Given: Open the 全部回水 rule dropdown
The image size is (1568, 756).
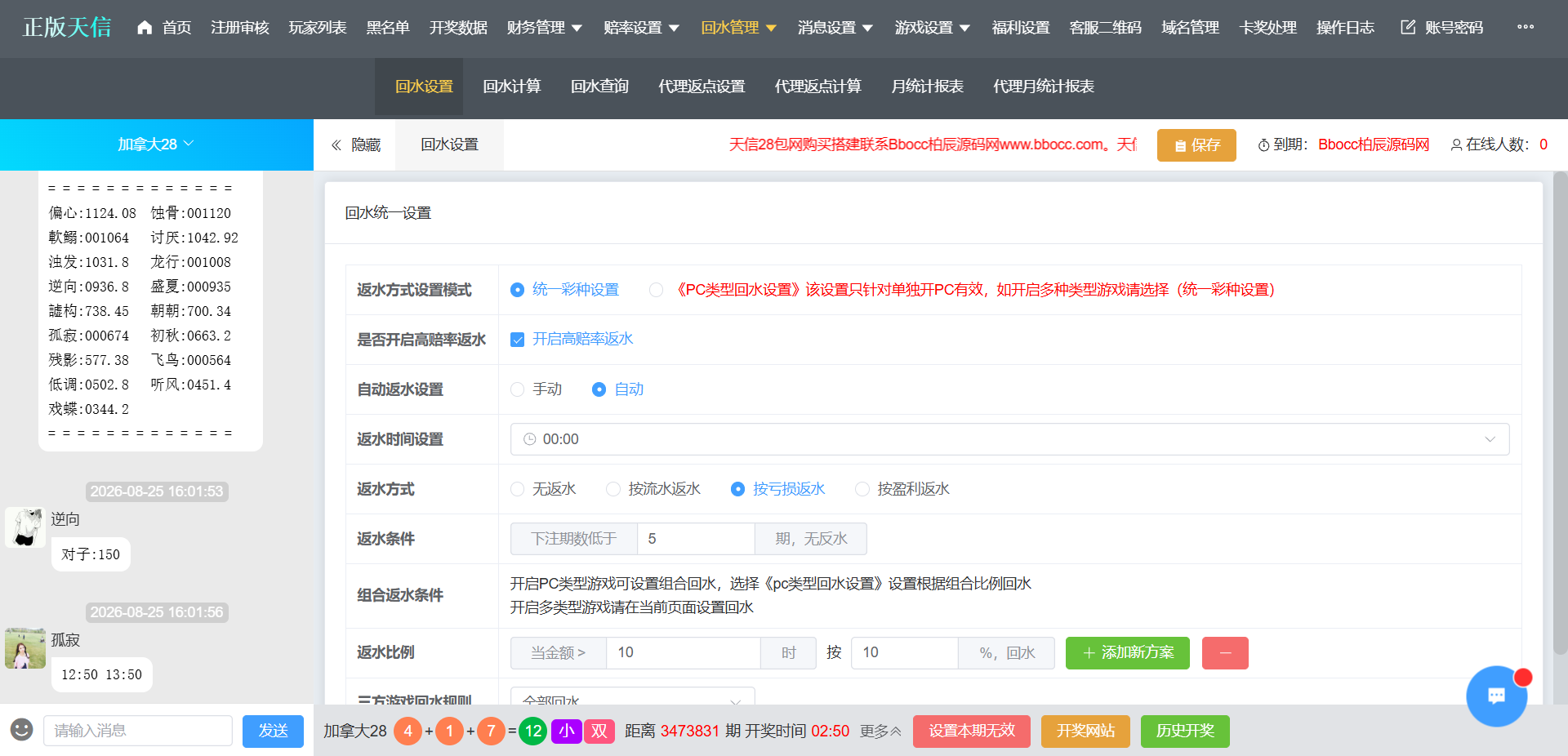Looking at the screenshot, I should [x=632, y=696].
